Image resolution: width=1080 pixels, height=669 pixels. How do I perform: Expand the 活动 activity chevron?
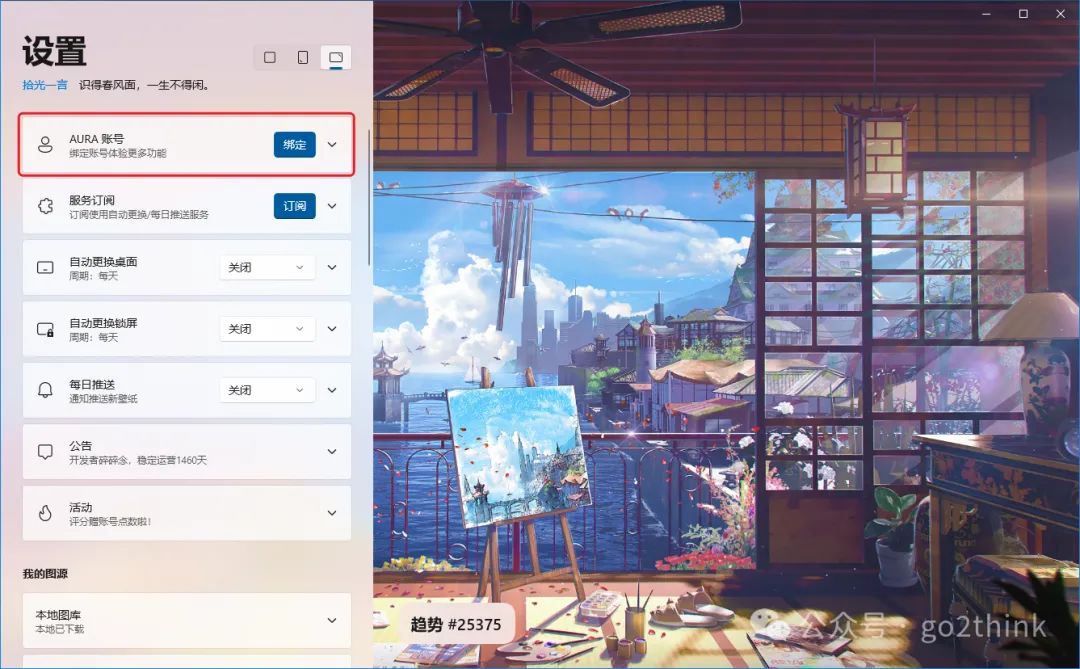[332, 513]
